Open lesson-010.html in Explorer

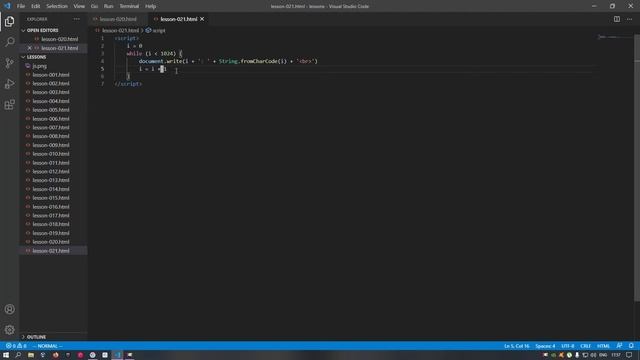(x=51, y=154)
